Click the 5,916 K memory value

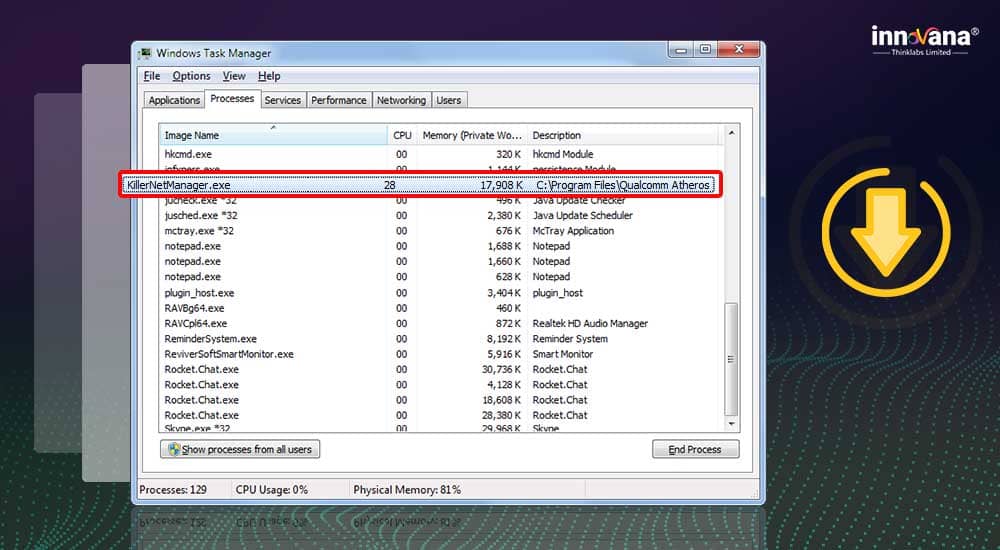click(x=504, y=354)
